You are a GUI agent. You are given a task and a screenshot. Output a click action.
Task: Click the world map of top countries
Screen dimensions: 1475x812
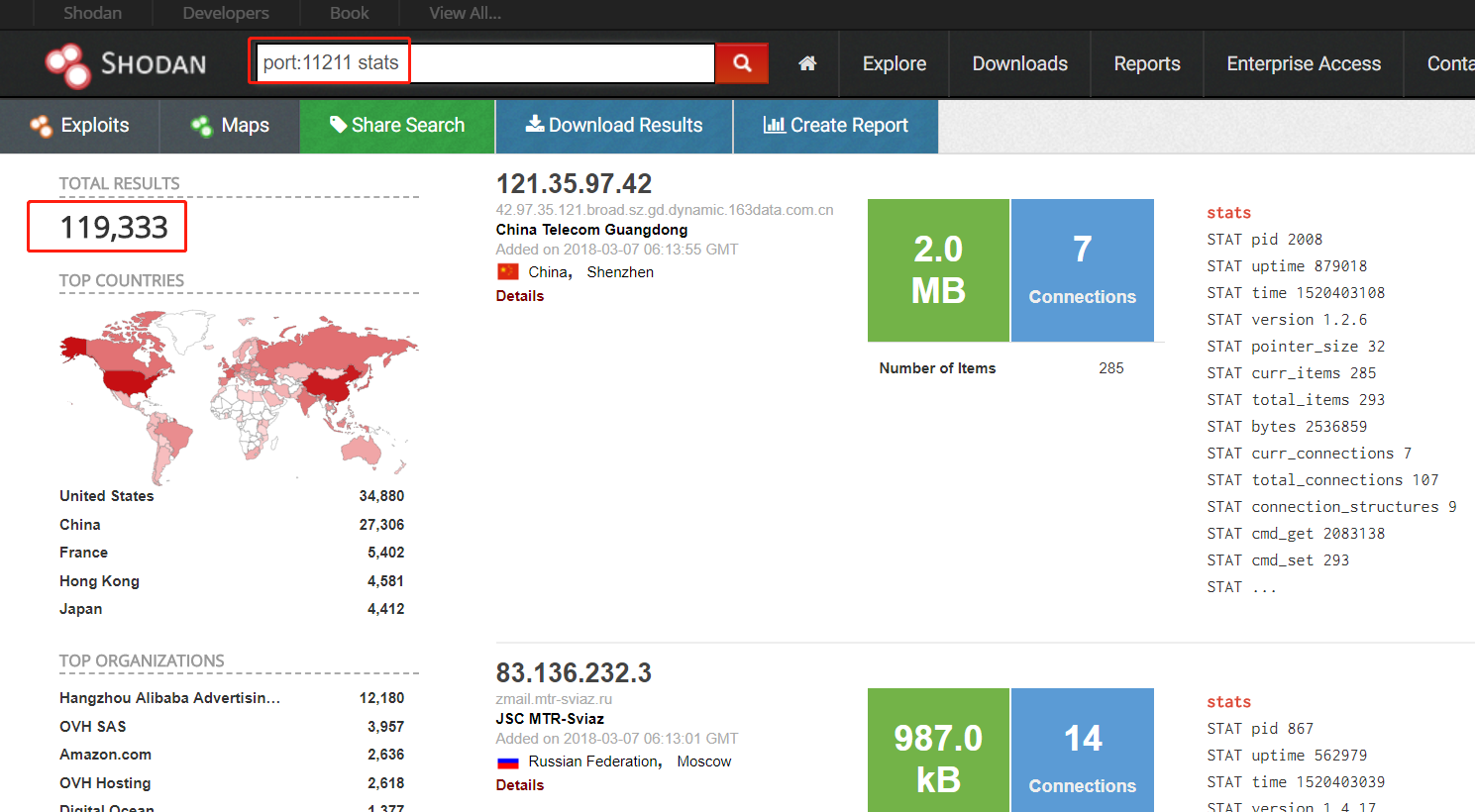click(x=239, y=396)
